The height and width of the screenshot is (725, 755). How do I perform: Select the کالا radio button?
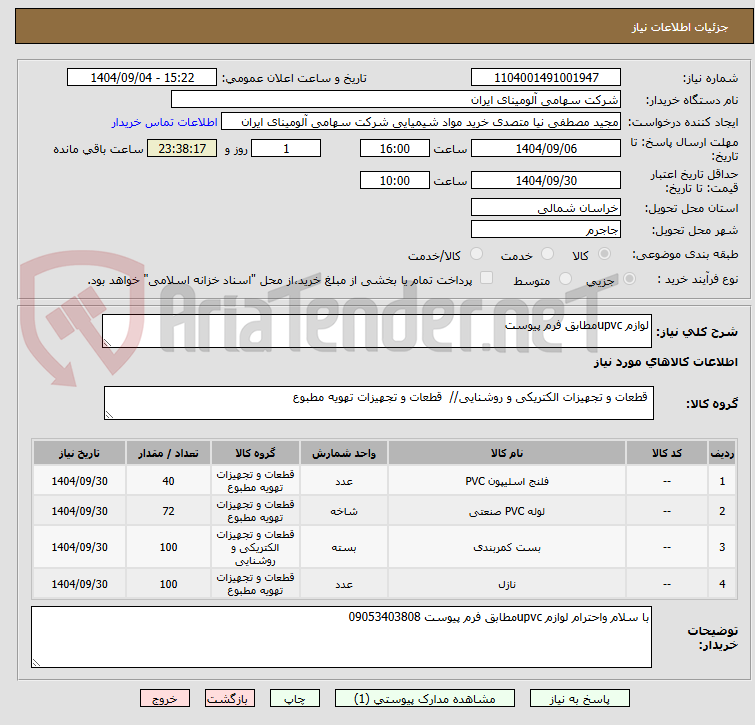(x=604, y=254)
